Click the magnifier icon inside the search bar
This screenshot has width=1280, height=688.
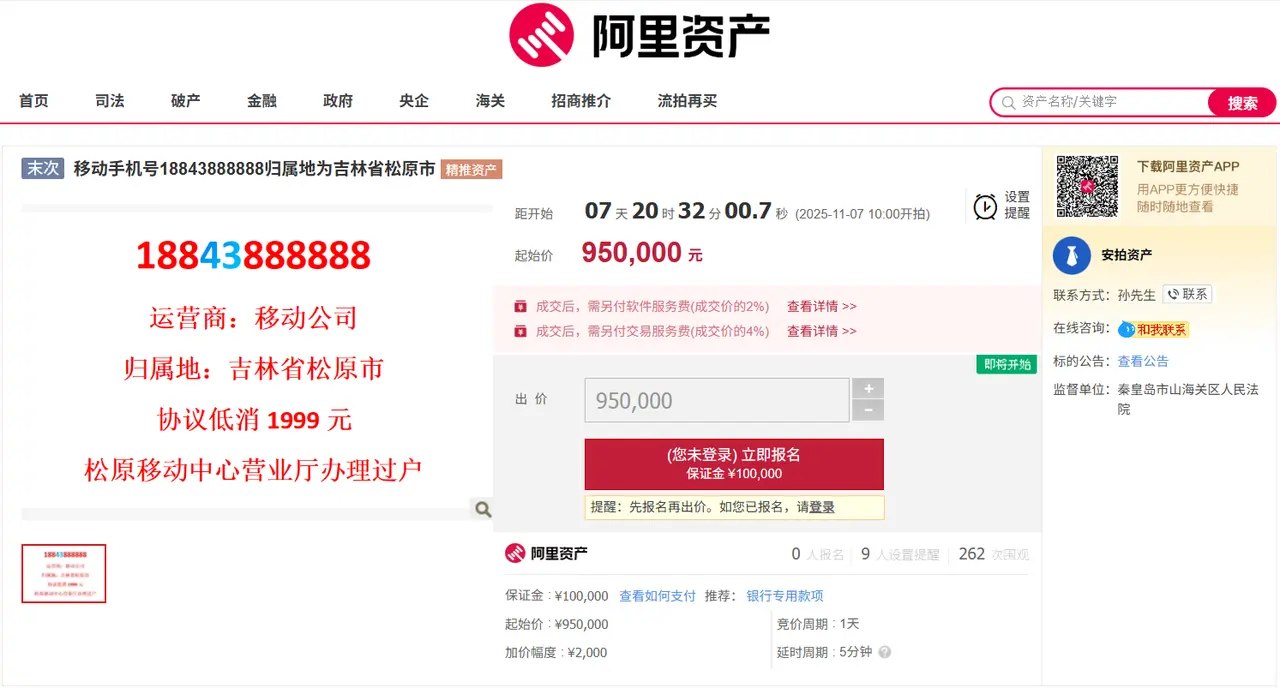(1007, 102)
